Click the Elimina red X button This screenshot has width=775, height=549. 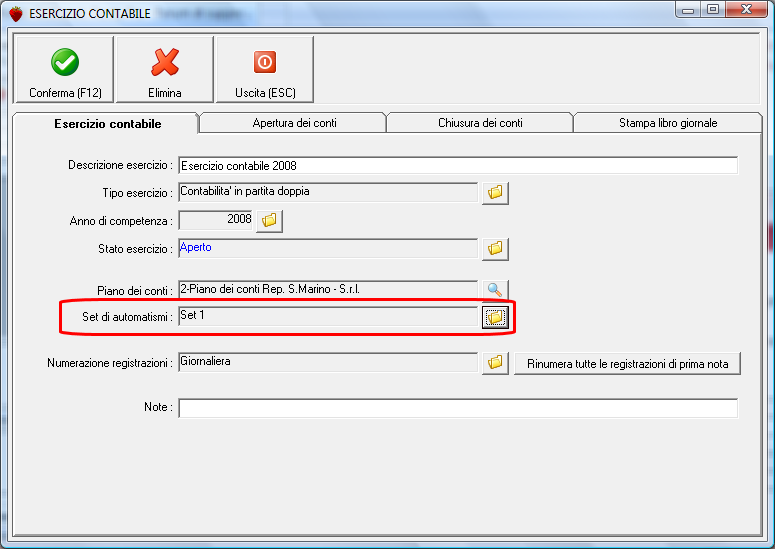point(165,69)
